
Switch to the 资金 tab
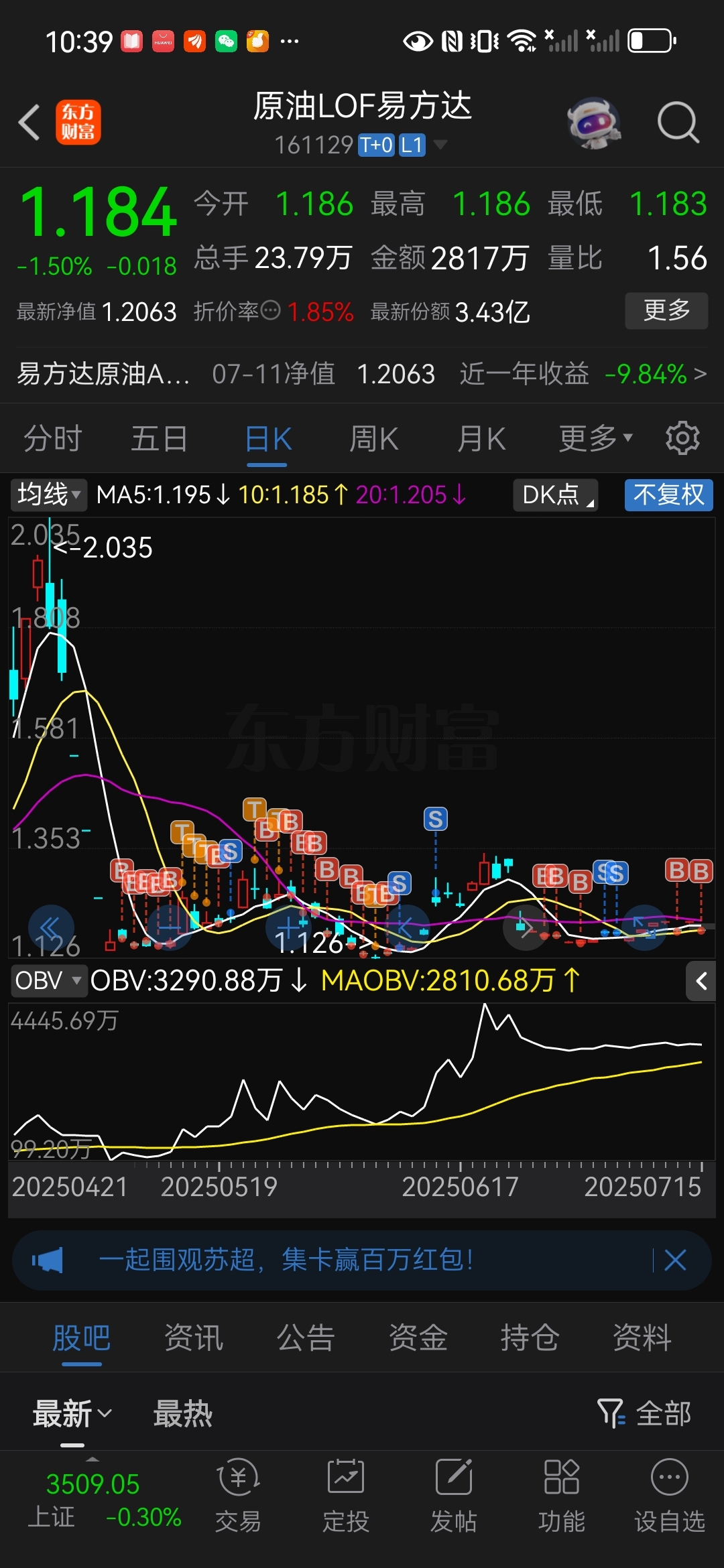418,1338
